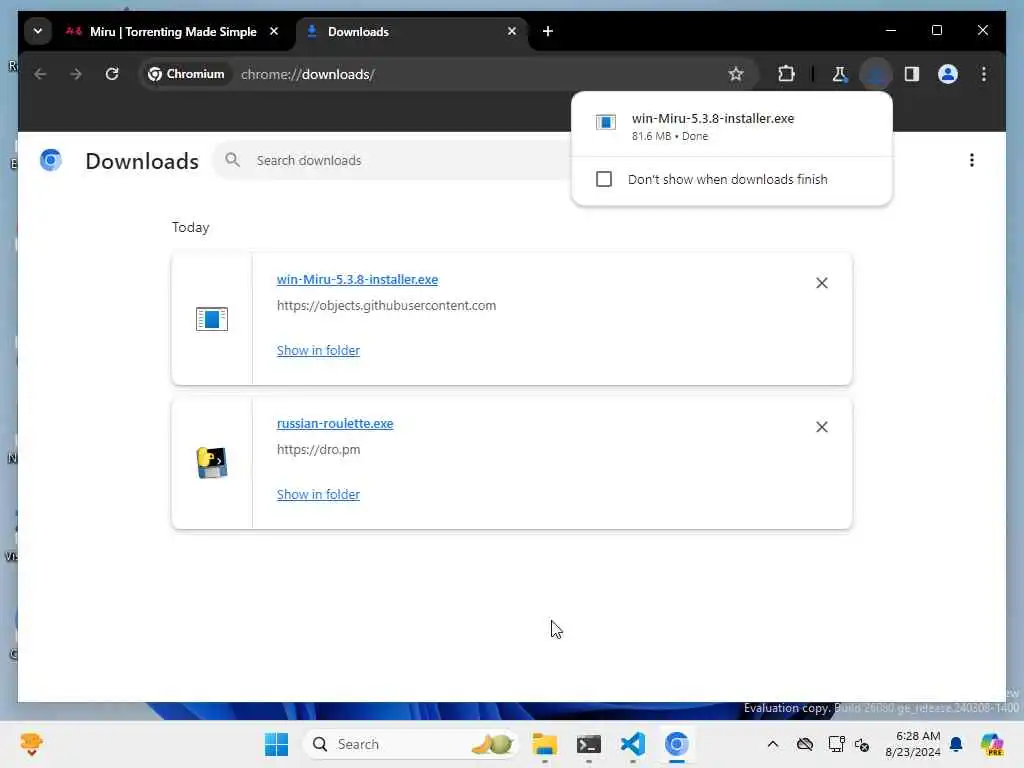Click the cloud sync tray icon
This screenshot has width=1024, height=768.
tap(805, 744)
